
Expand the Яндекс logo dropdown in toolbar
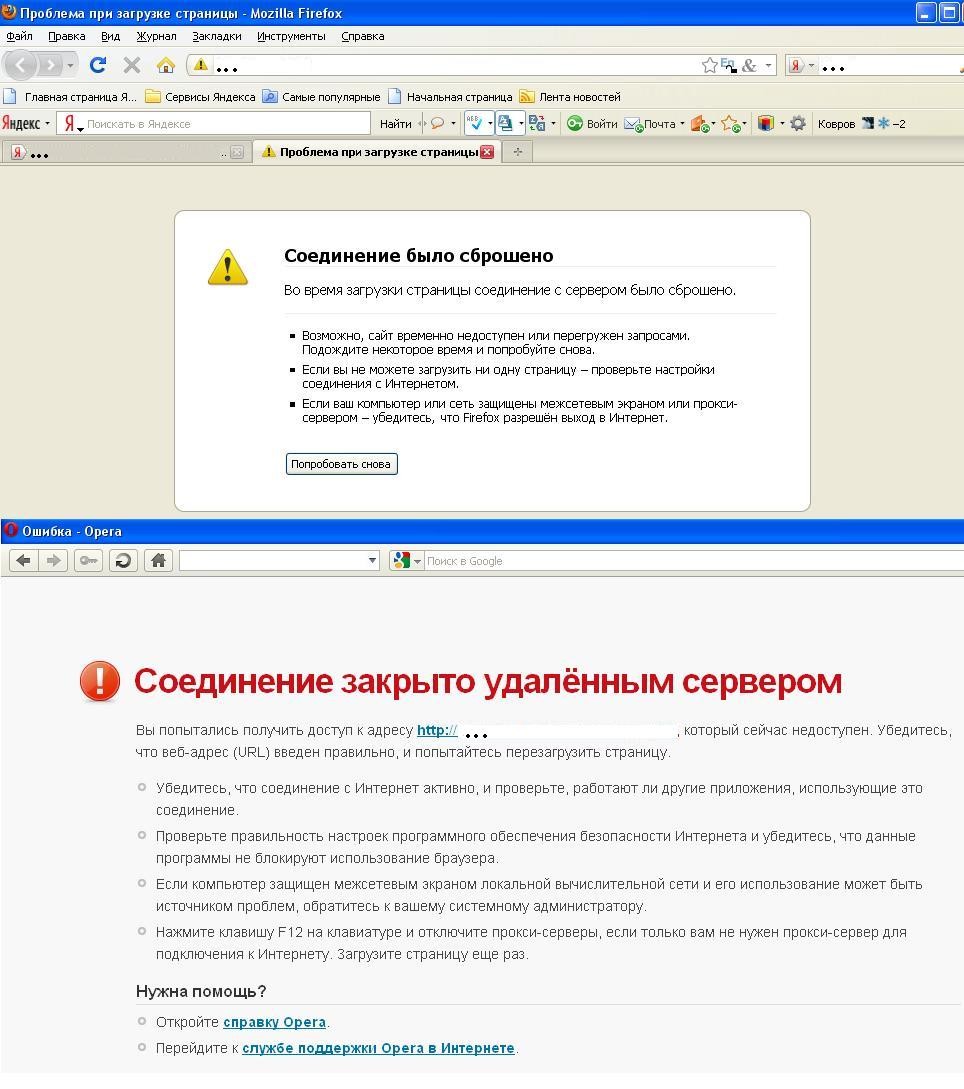(47, 124)
